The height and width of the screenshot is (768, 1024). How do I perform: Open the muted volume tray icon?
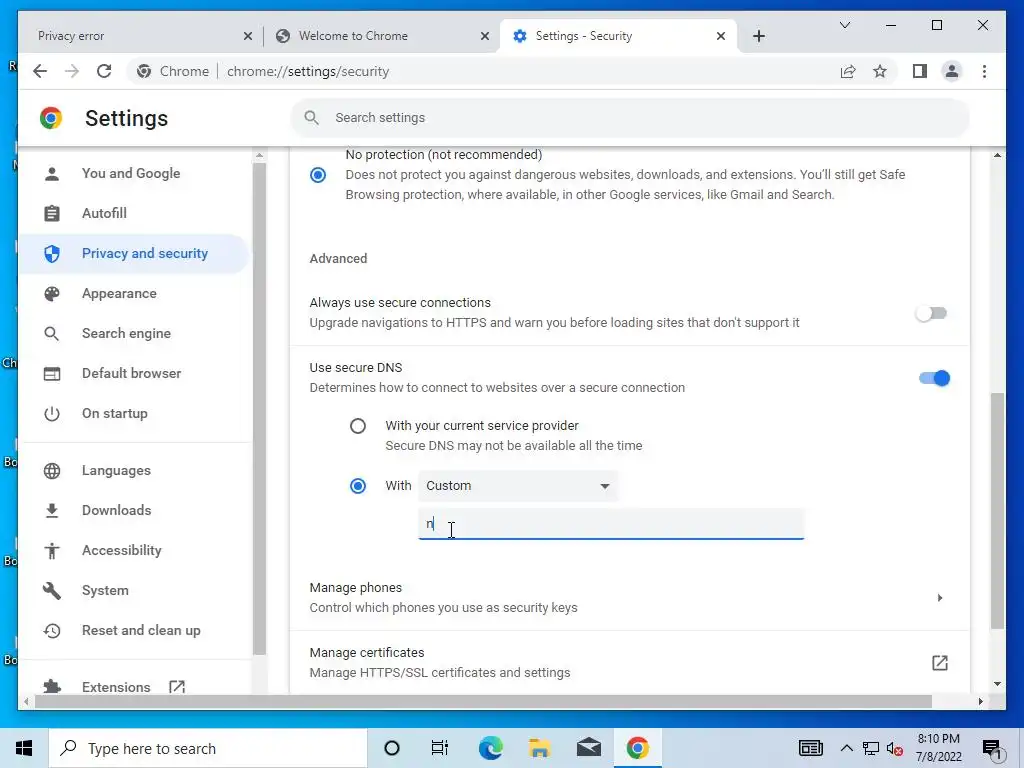pyautogui.click(x=895, y=749)
